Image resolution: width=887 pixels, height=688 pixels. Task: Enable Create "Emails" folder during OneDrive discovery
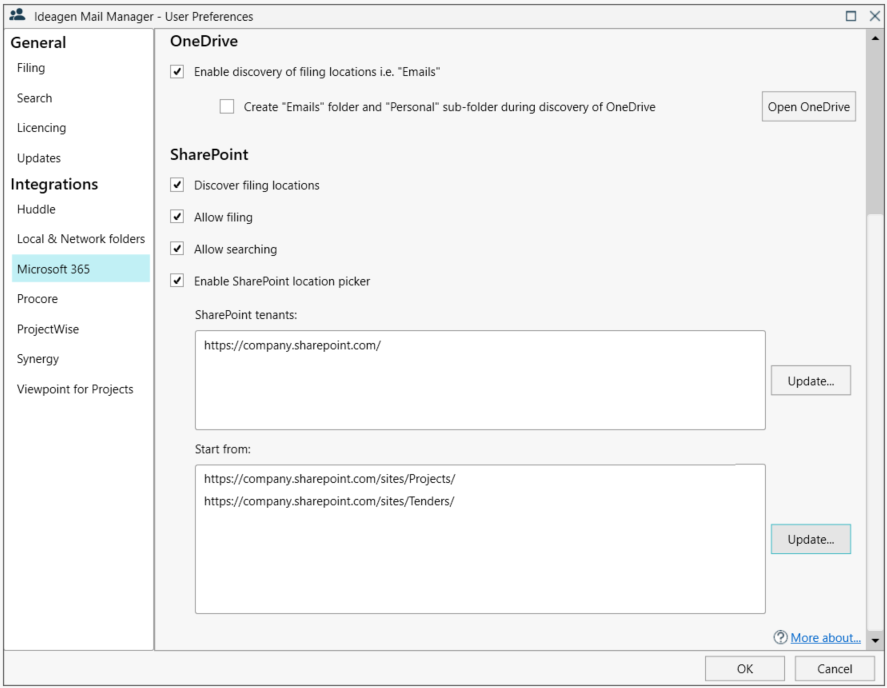coord(228,105)
